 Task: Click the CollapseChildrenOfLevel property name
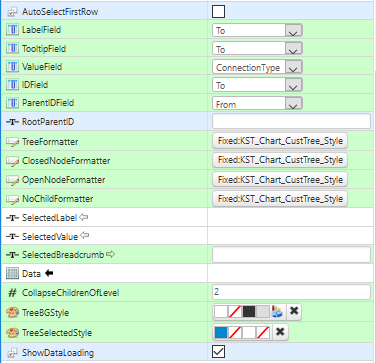tap(71, 293)
